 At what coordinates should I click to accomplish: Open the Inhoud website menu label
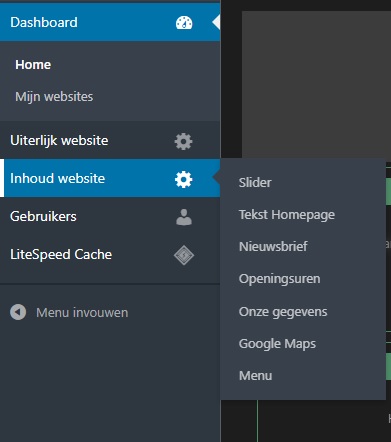[57, 178]
